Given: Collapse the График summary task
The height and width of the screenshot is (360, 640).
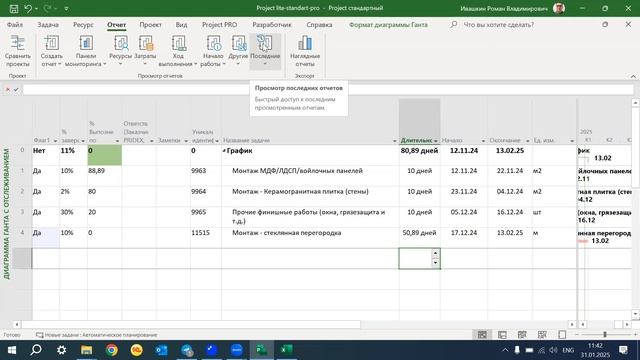Looking at the screenshot, I should tap(224, 151).
